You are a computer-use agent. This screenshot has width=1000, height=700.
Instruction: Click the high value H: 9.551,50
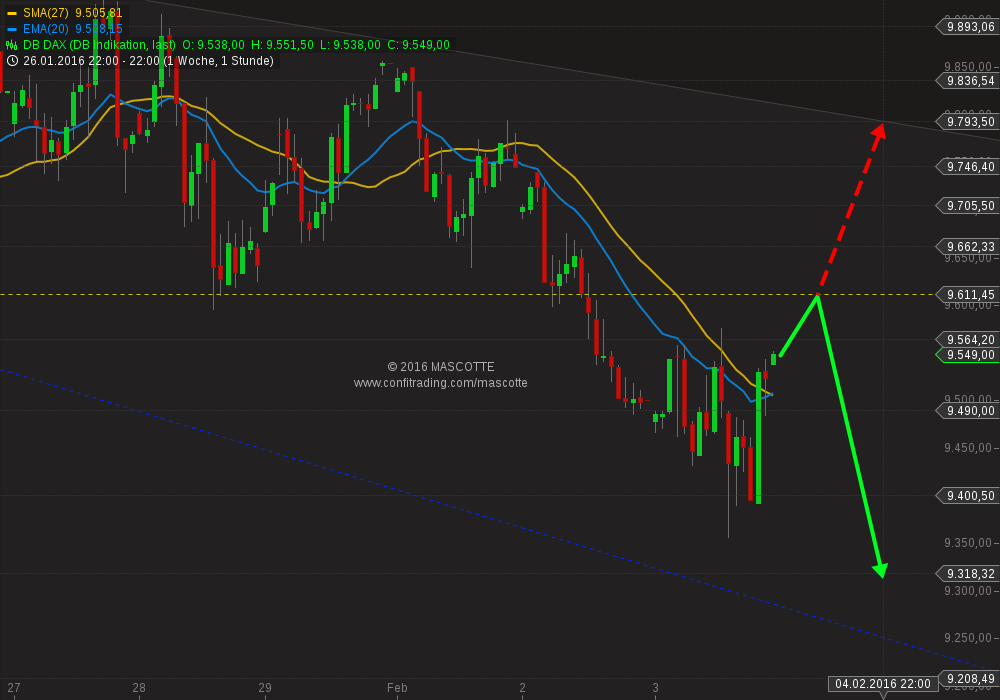click(282, 45)
